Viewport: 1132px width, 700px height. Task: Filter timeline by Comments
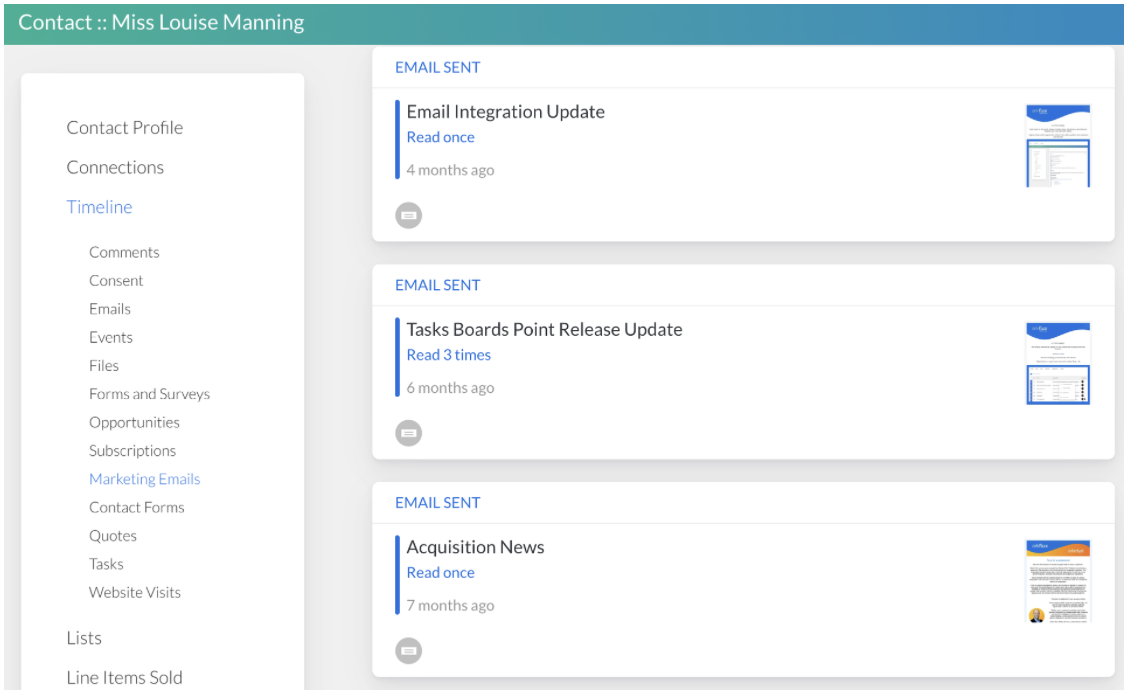124,252
